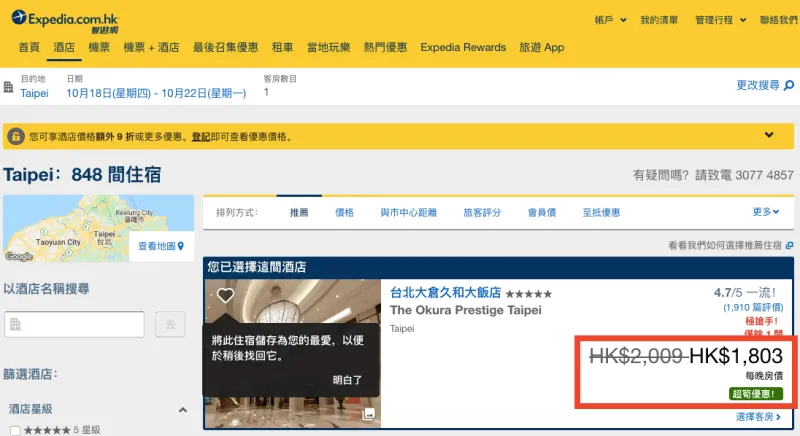Click the 4.7/5 一流! rating text

tap(745, 293)
